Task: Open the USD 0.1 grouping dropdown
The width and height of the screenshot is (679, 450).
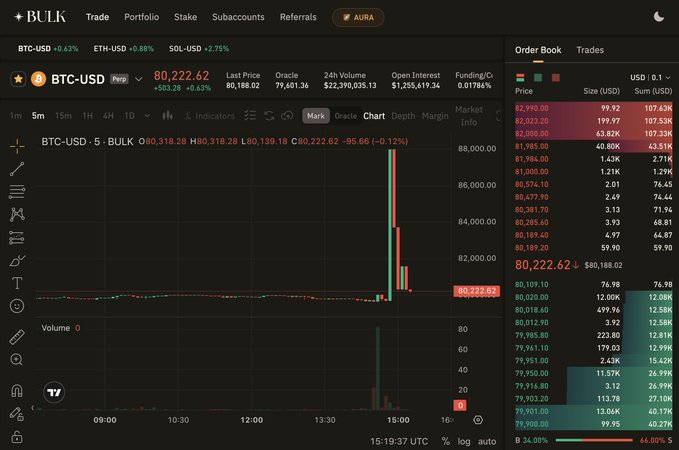Action: click(x=650, y=78)
